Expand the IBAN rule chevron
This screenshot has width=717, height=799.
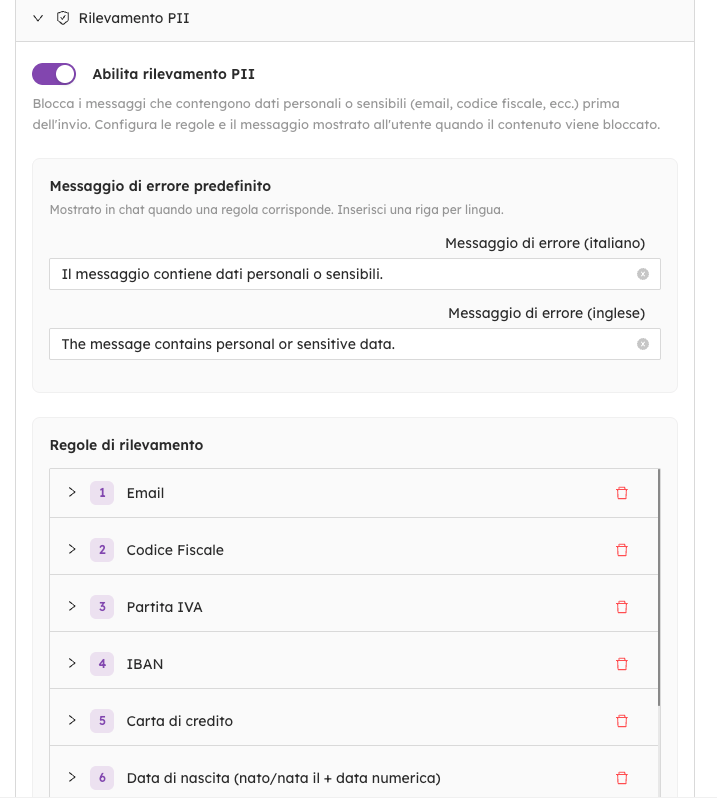[72, 663]
